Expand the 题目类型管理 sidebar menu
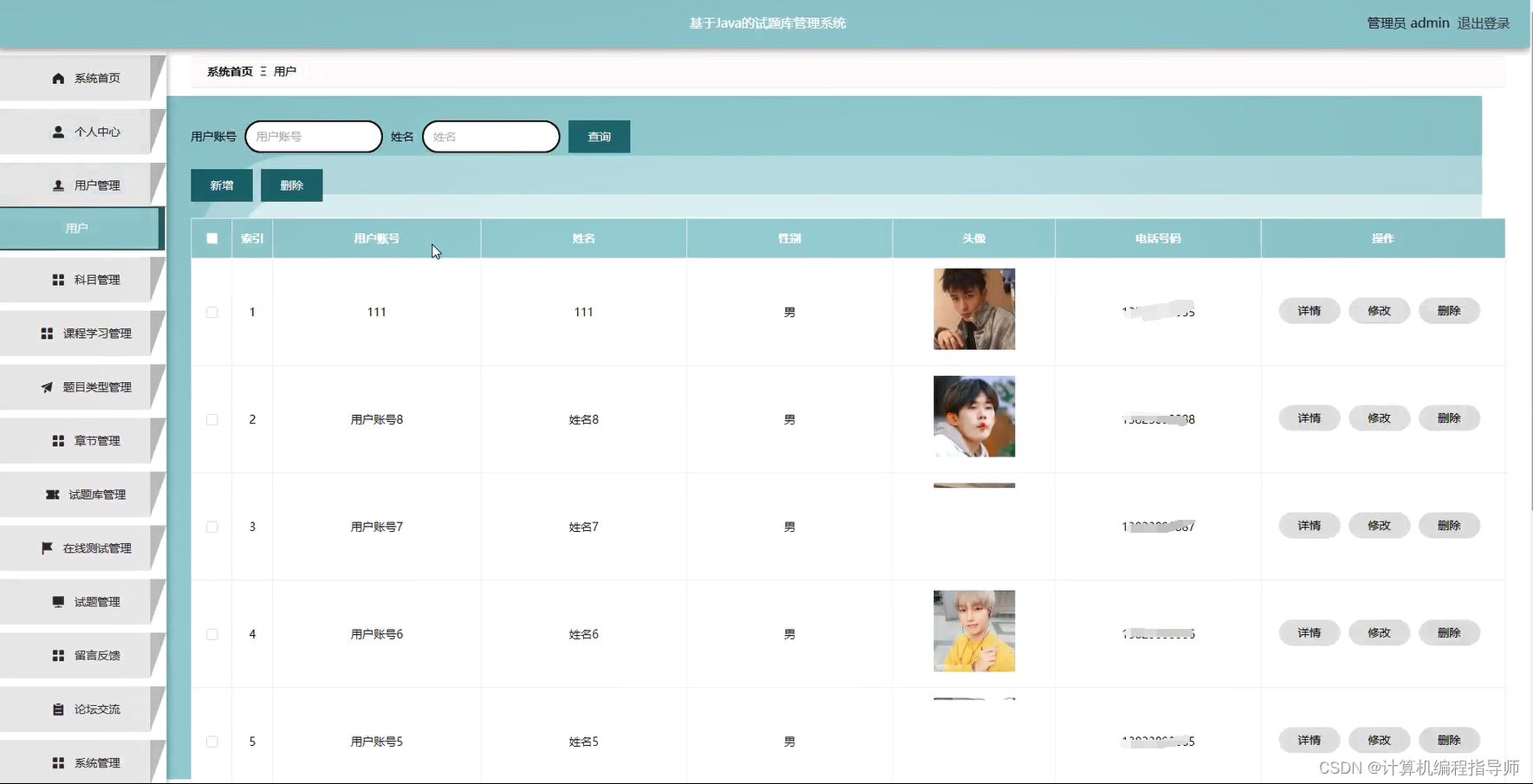The height and width of the screenshot is (784, 1533). [82, 387]
